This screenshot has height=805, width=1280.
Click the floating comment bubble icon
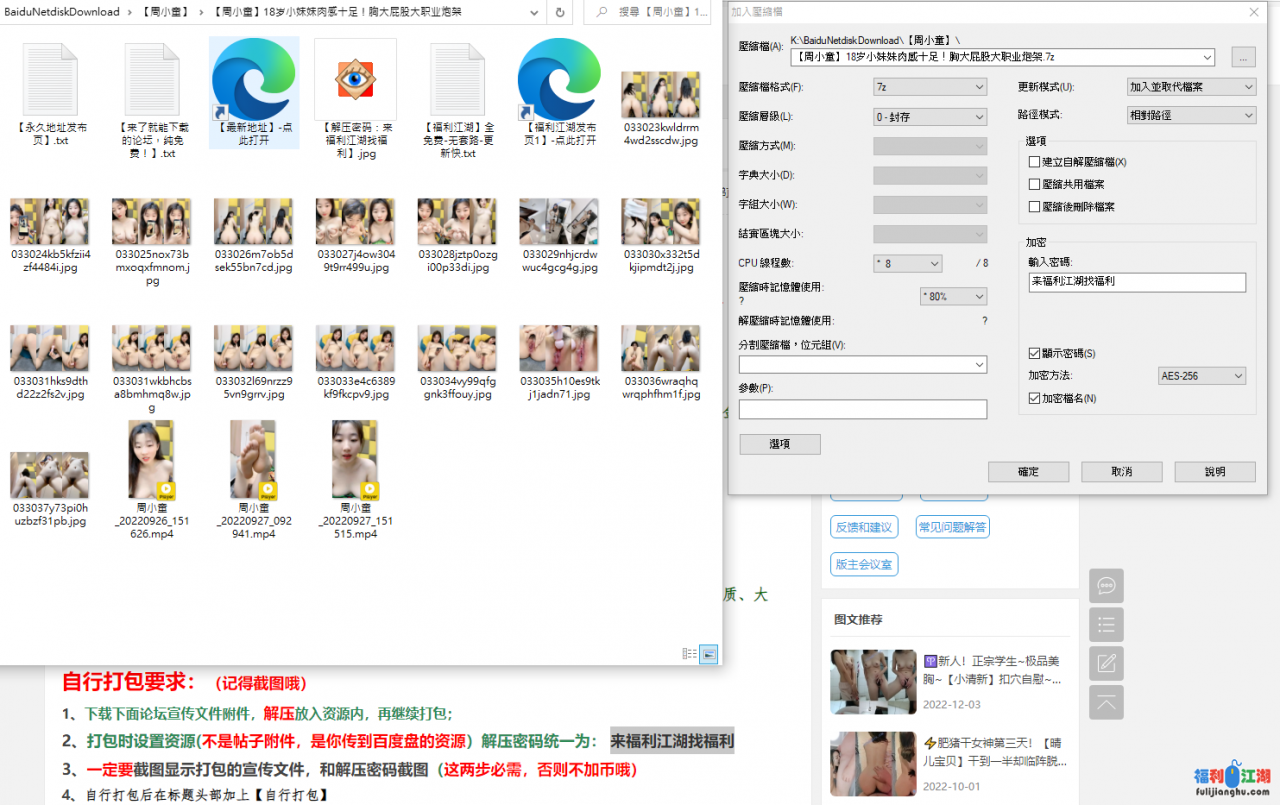click(x=1106, y=586)
